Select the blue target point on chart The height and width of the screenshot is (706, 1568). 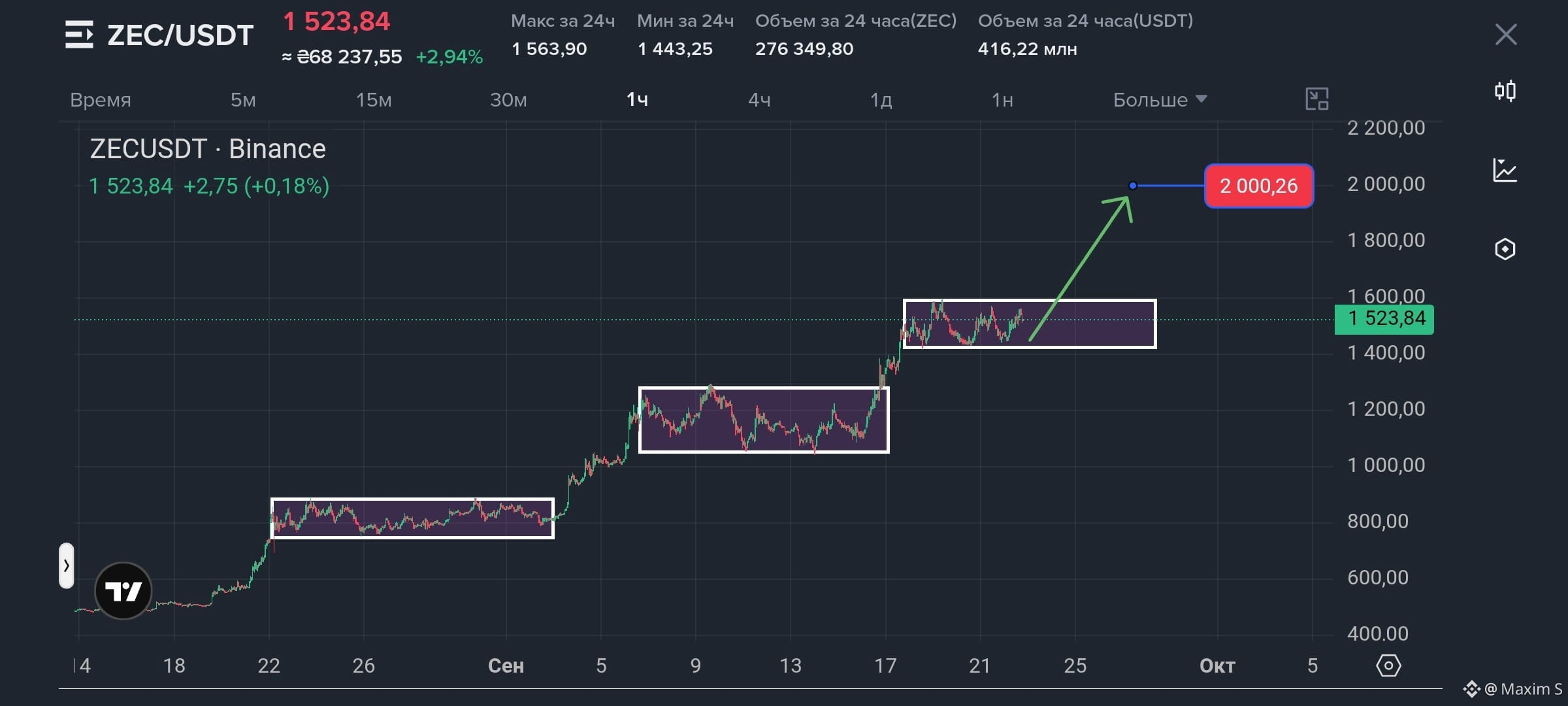click(1133, 186)
